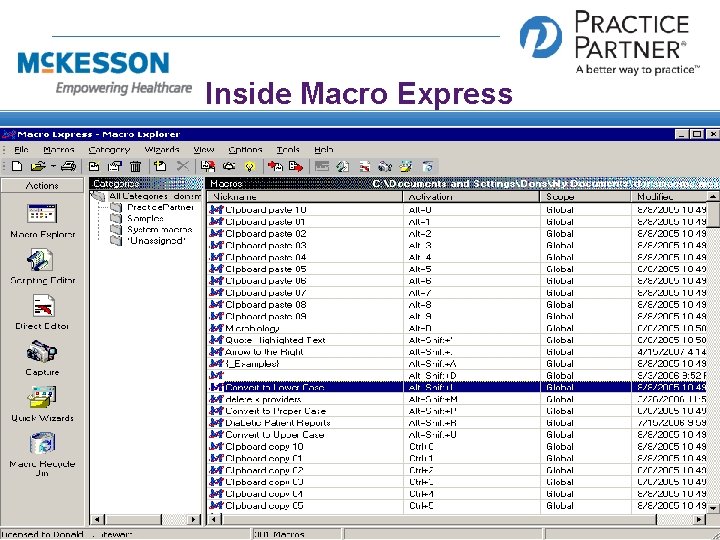Click the greyed X toolbar icon
This screenshot has height=540, width=720.
pyautogui.click(x=183, y=166)
